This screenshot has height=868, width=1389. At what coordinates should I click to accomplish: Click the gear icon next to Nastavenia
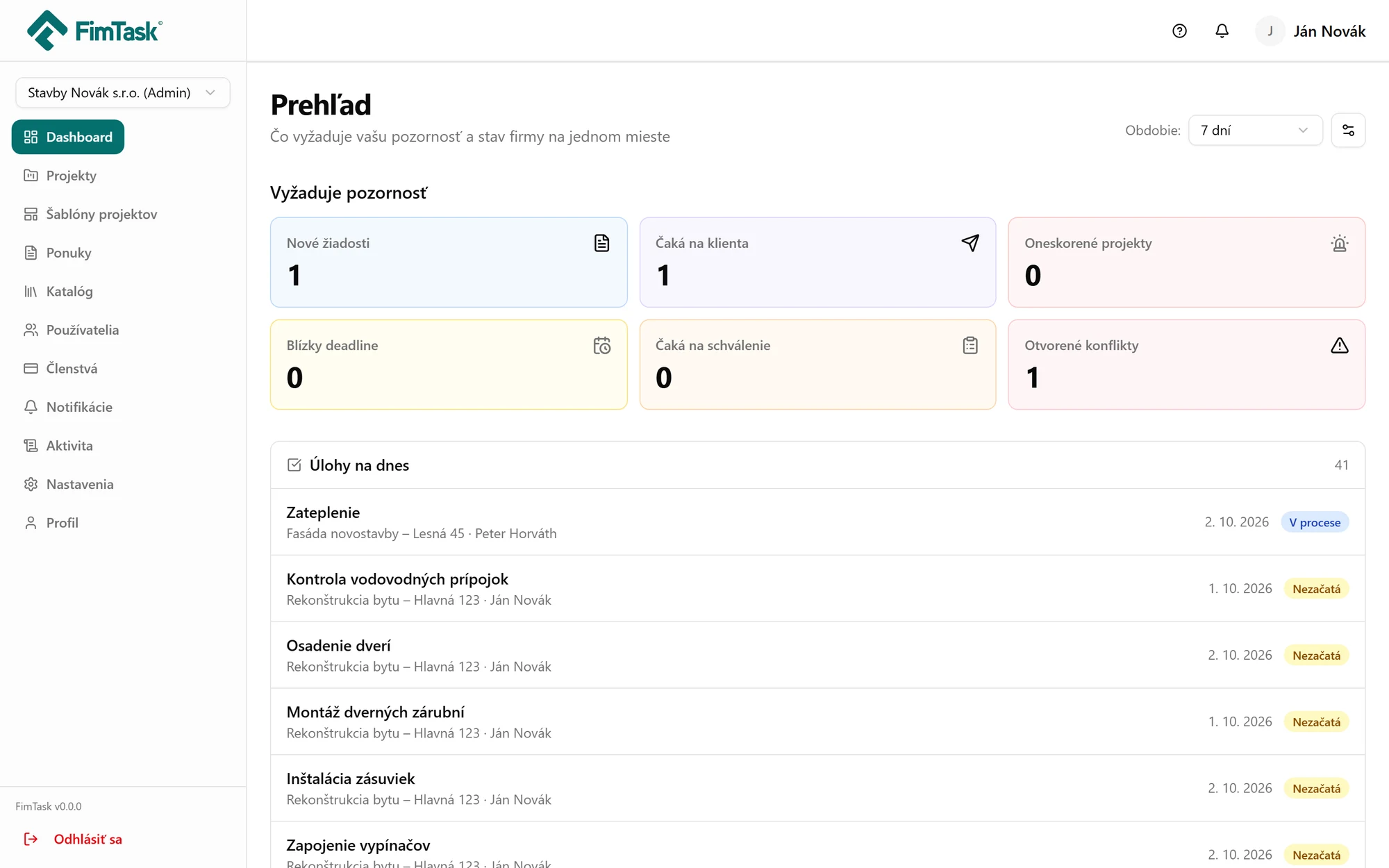click(x=31, y=484)
